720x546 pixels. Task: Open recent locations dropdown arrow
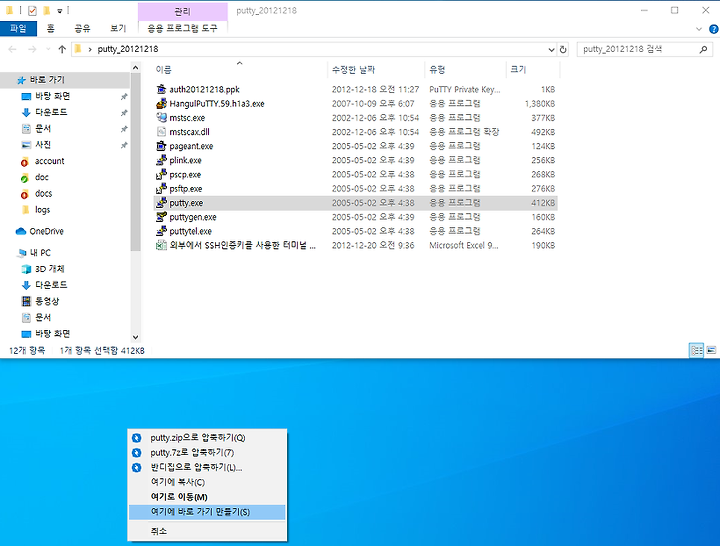click(x=48, y=49)
